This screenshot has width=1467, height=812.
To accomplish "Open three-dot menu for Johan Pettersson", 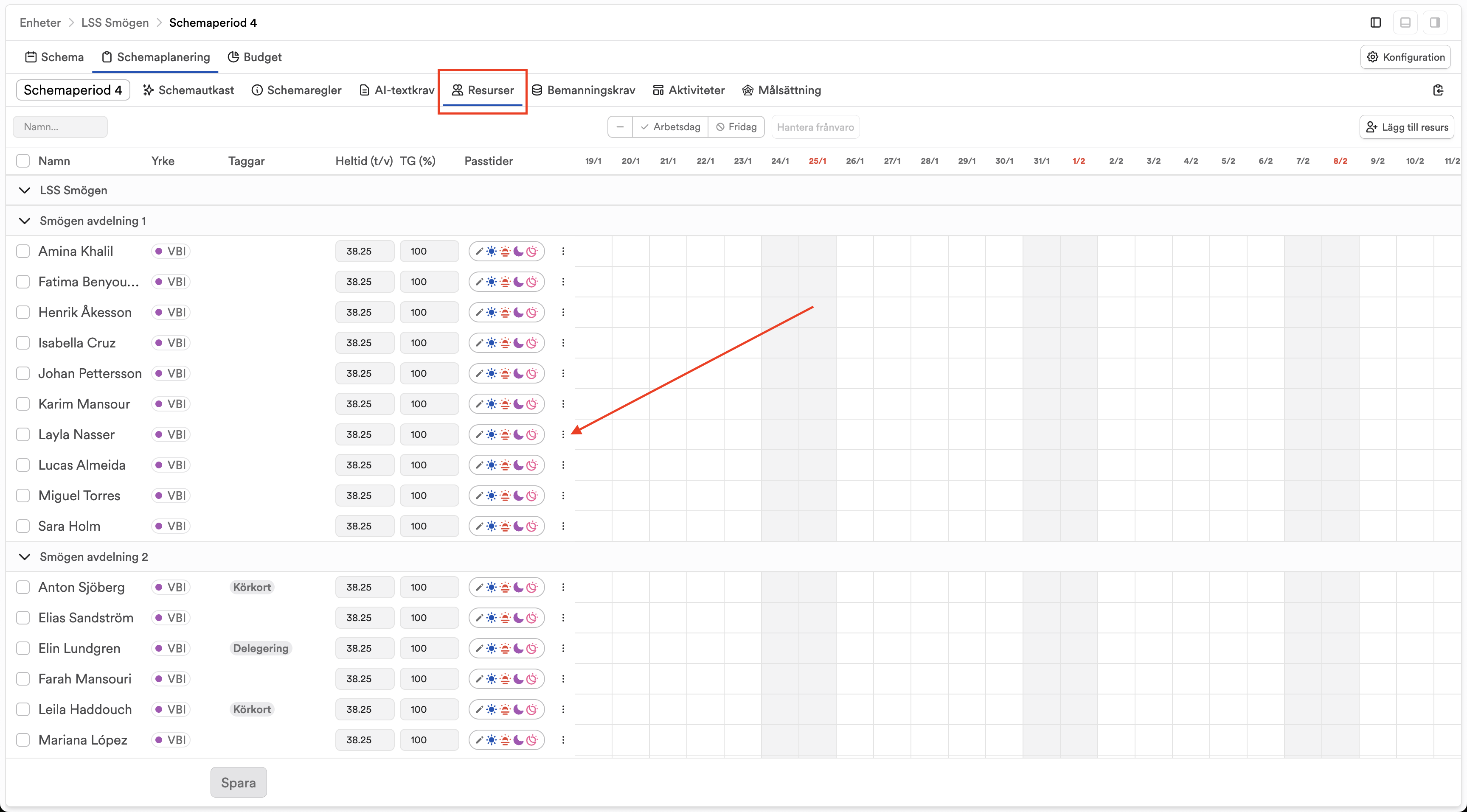I will point(563,373).
